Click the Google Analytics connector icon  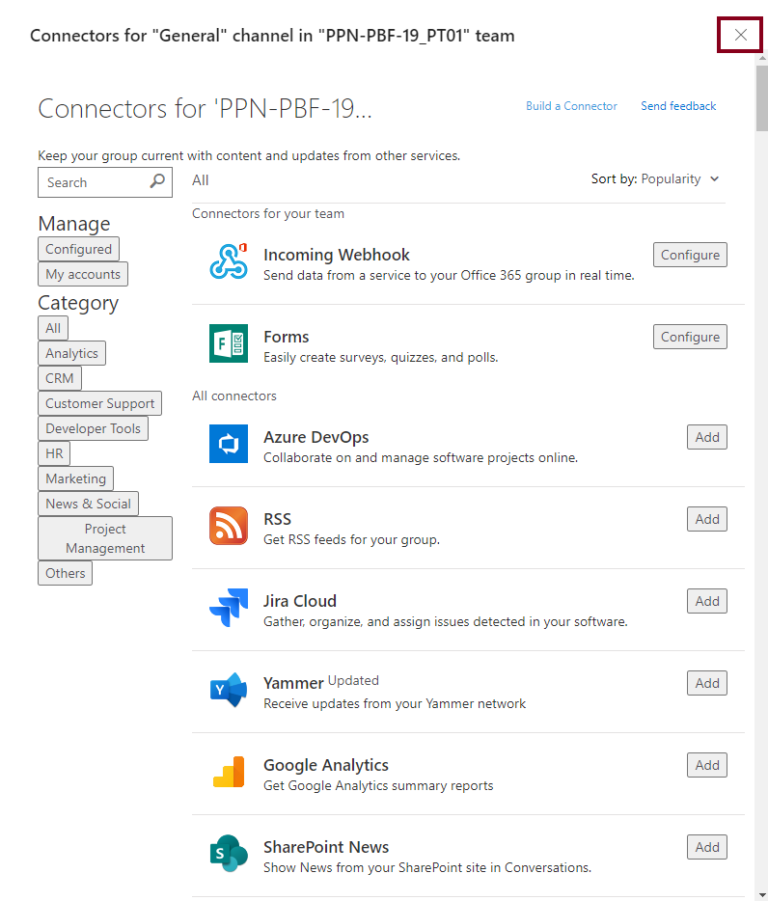click(x=229, y=772)
